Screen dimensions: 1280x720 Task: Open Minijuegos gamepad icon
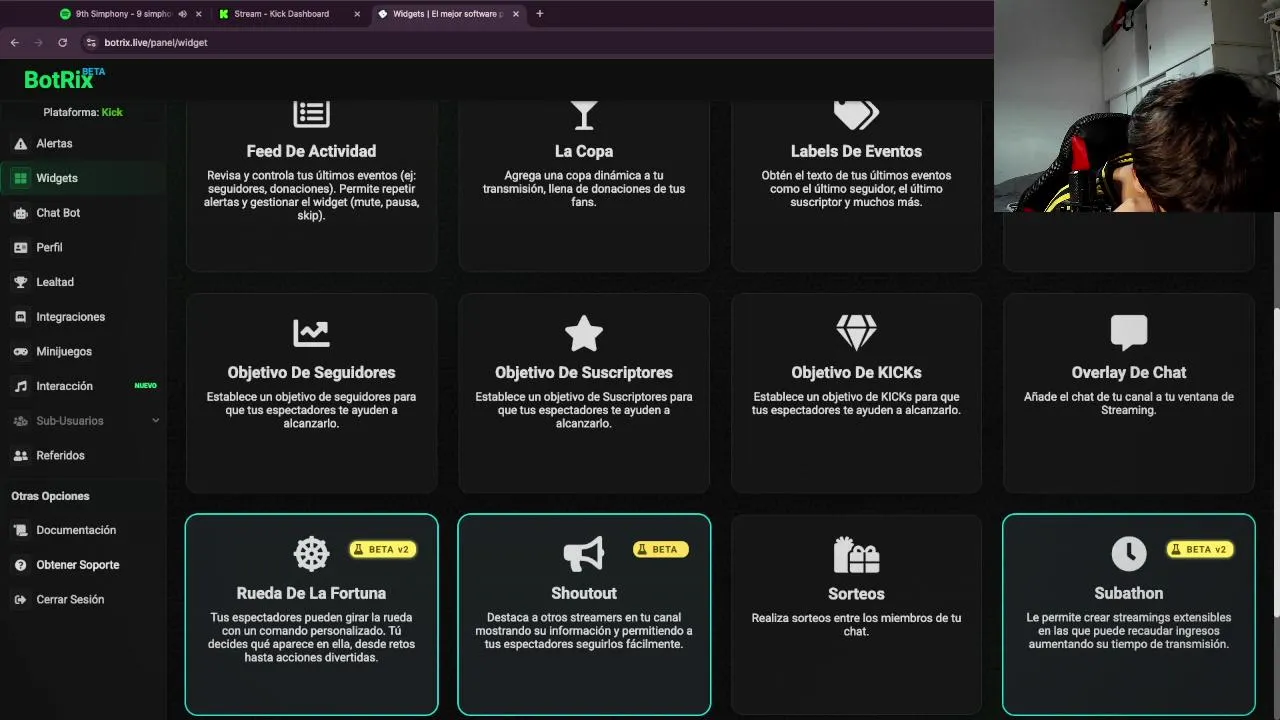(x=20, y=351)
